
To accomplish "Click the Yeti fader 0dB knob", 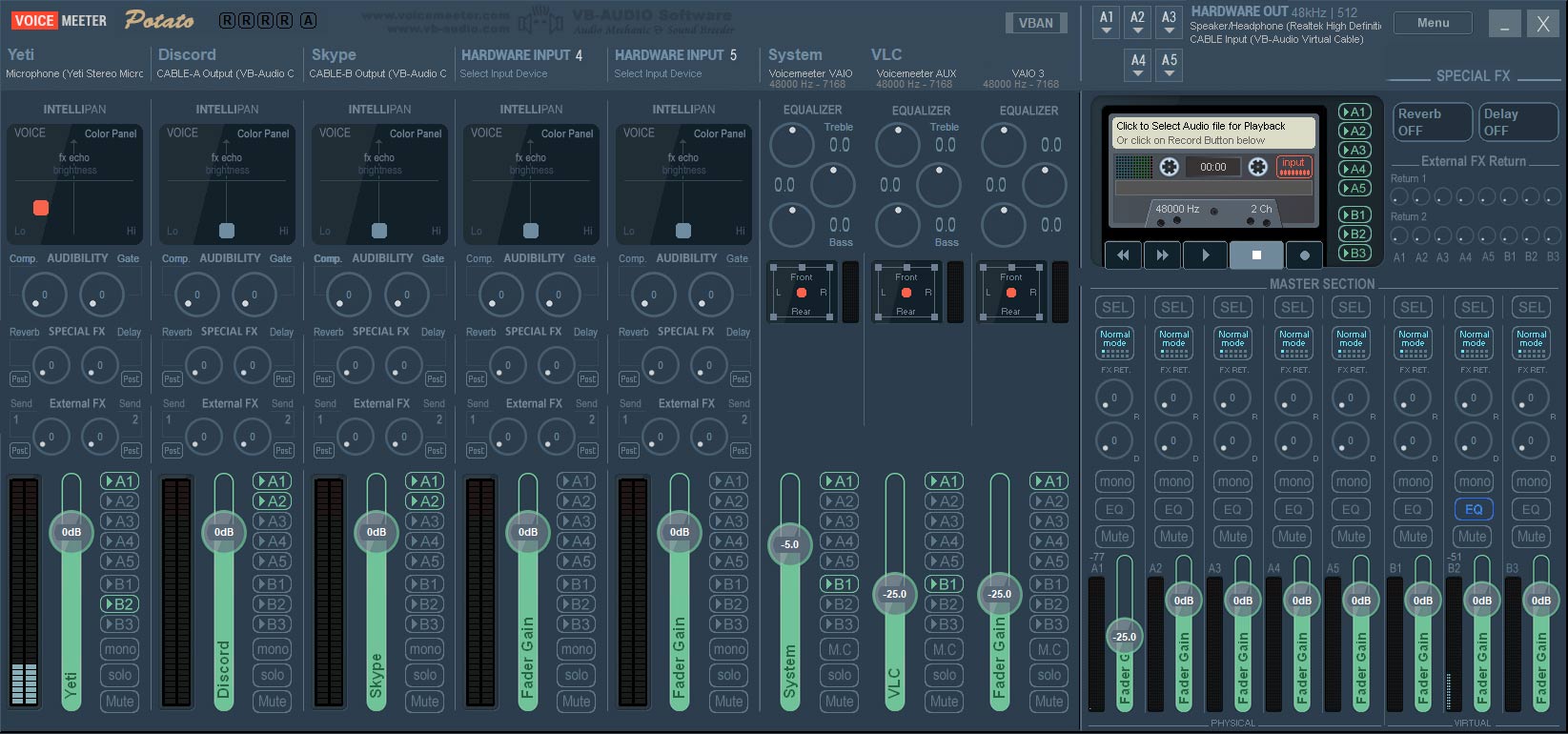I will [x=71, y=532].
